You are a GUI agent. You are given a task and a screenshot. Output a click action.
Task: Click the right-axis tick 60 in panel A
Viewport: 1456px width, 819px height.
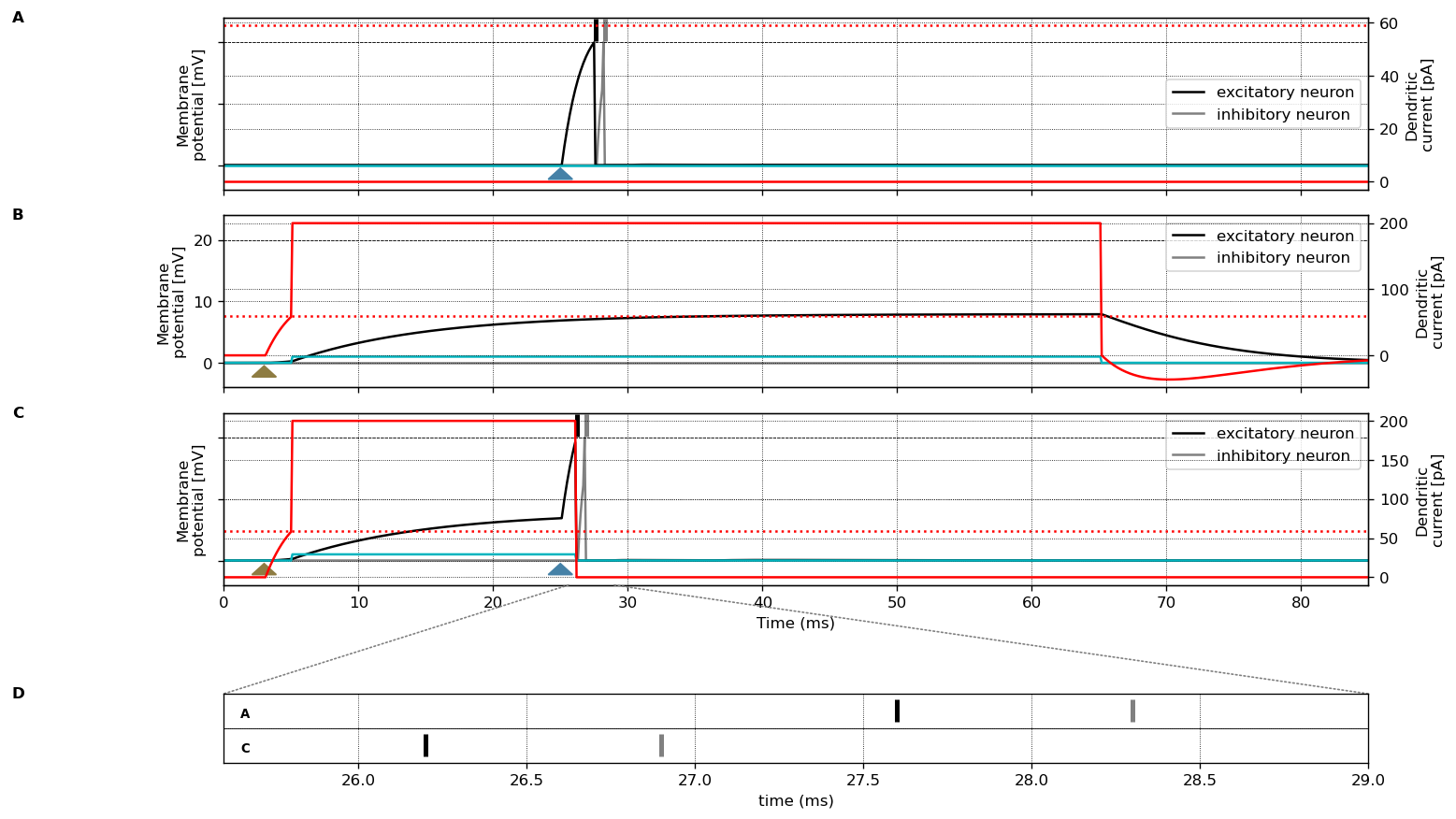[x=1388, y=23]
